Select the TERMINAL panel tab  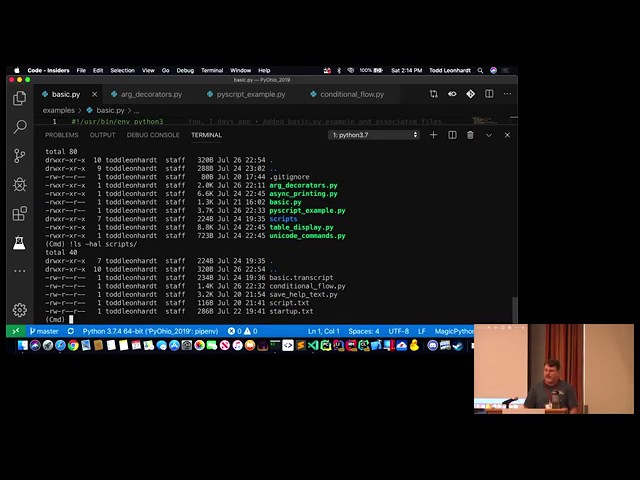tap(207, 135)
